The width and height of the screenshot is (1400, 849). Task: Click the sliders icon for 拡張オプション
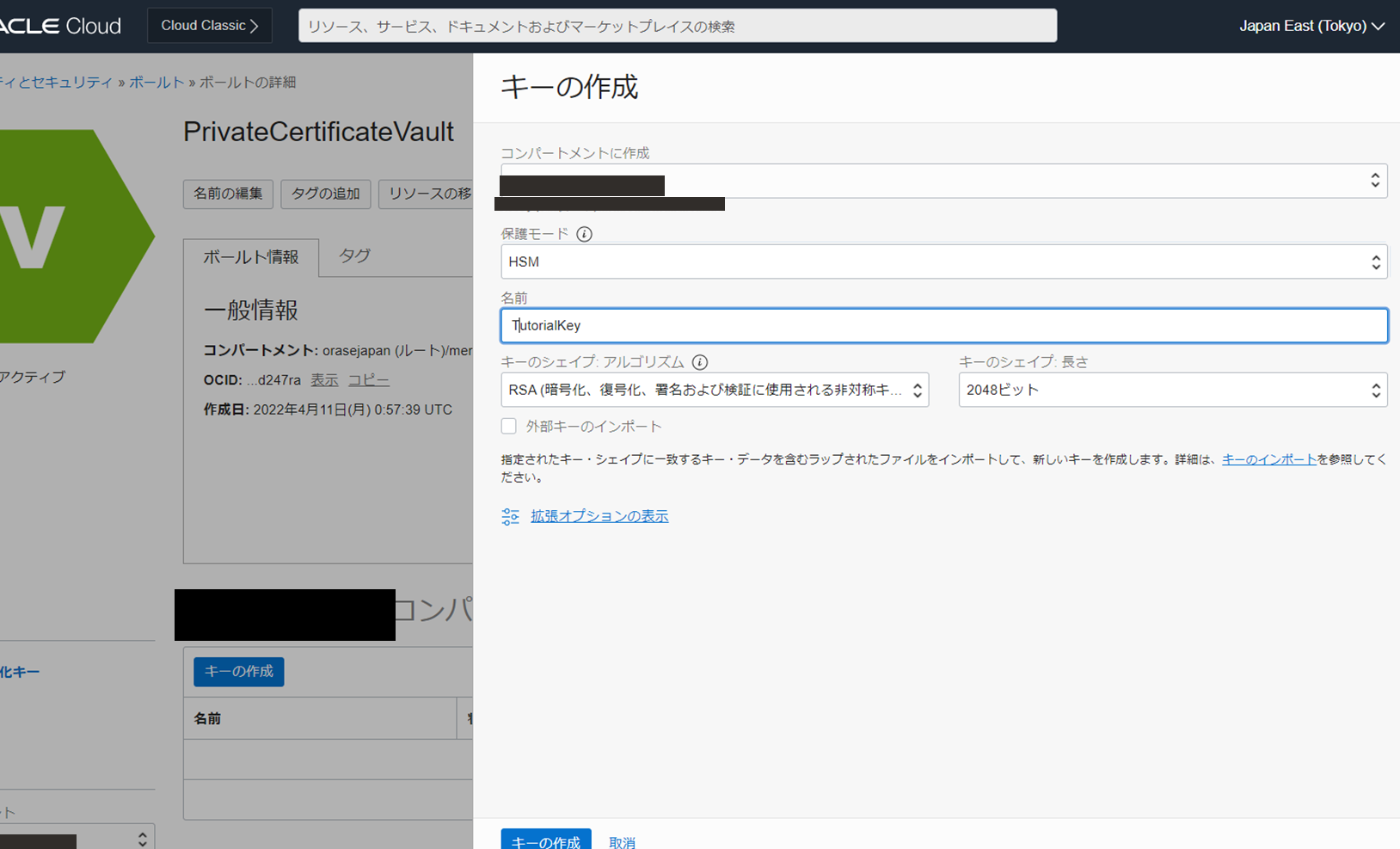pos(510,516)
